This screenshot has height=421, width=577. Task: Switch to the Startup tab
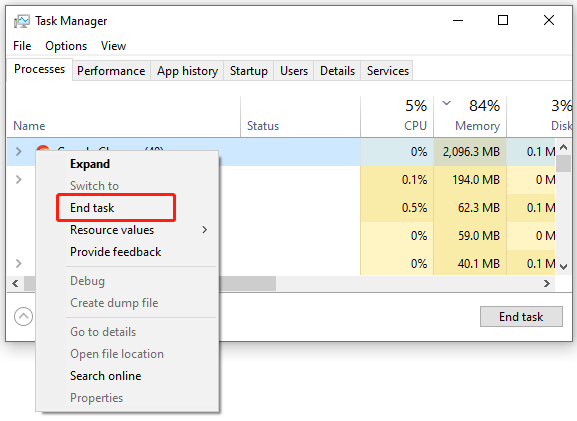click(x=249, y=71)
